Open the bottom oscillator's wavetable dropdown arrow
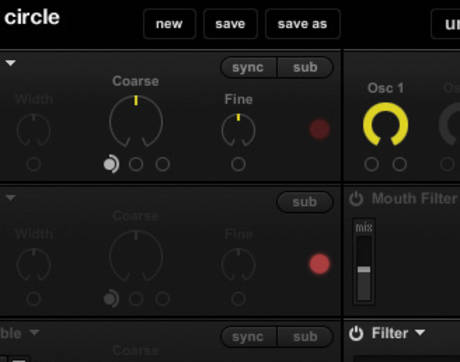Screen dimensions: 460x362 click(34, 332)
